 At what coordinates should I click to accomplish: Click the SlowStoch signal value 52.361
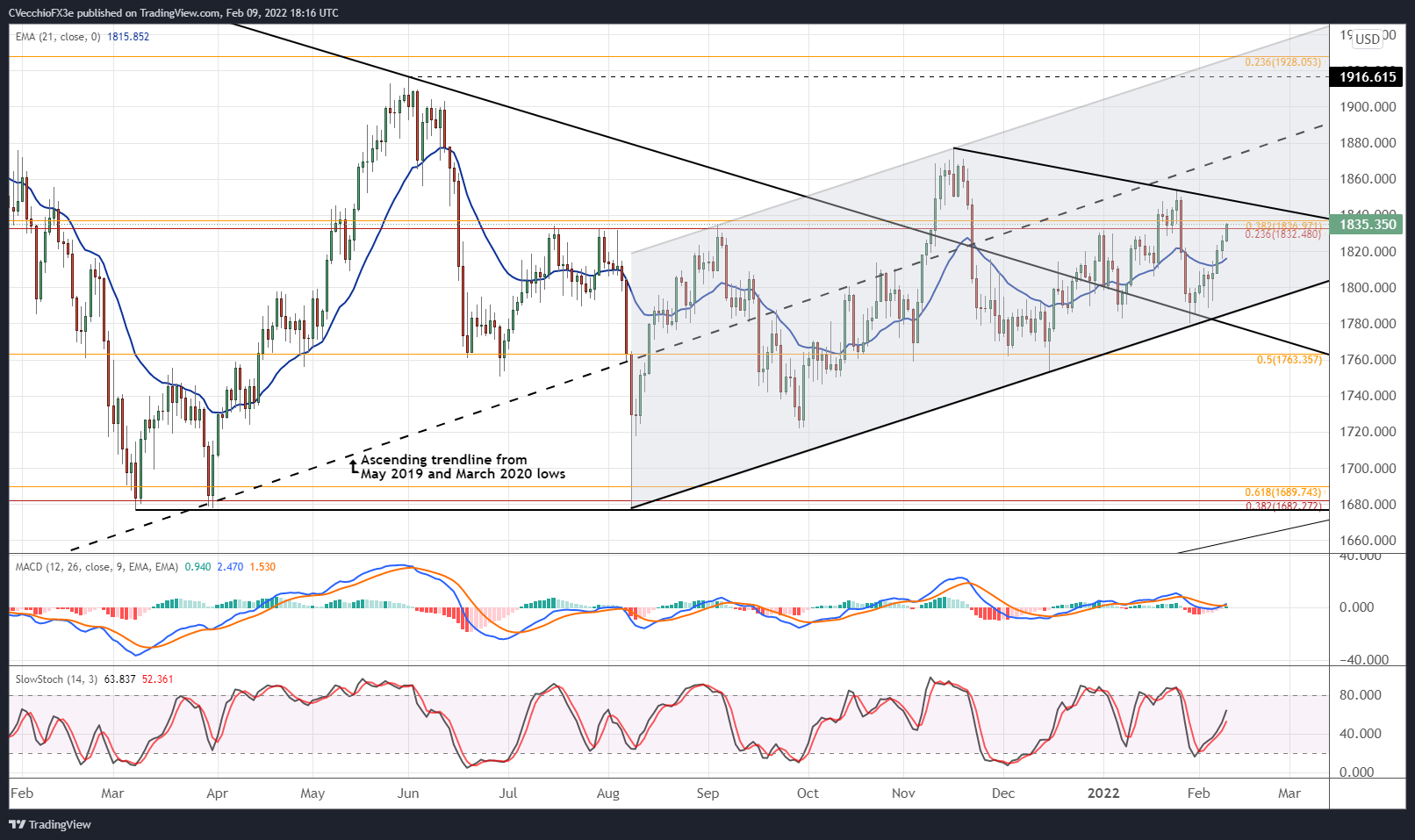pos(158,679)
